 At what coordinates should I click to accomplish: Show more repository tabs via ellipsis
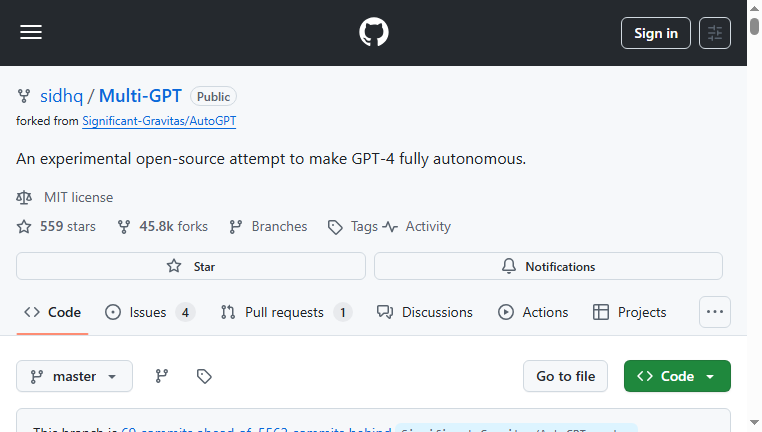coord(714,312)
